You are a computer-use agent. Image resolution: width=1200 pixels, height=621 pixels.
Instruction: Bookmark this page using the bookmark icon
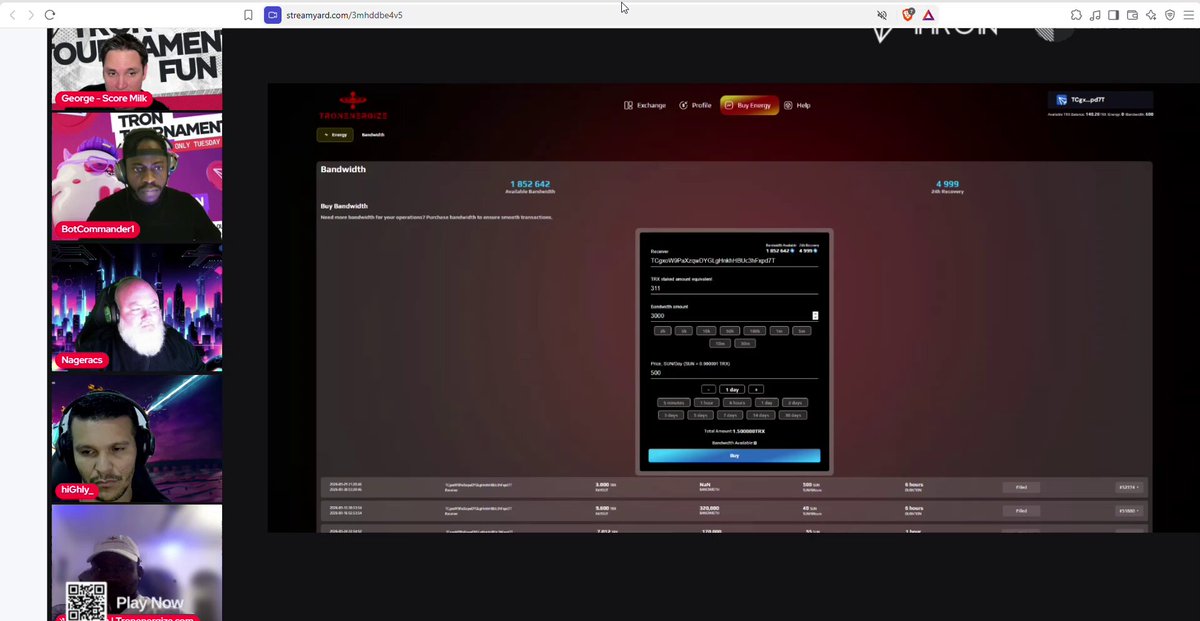coord(249,15)
